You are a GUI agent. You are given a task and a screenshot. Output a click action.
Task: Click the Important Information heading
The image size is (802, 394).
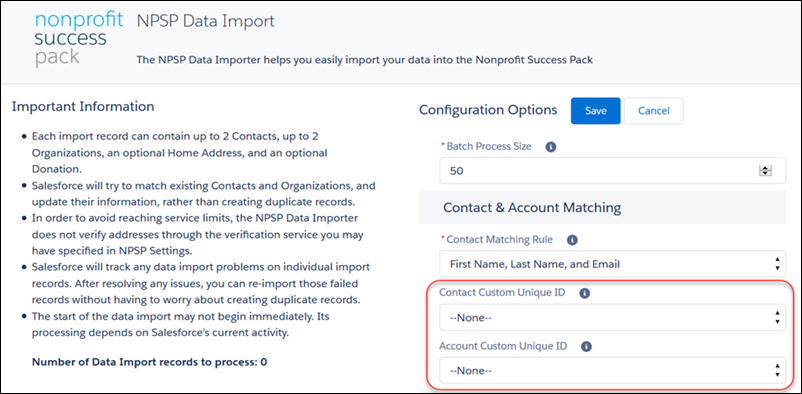point(83,106)
